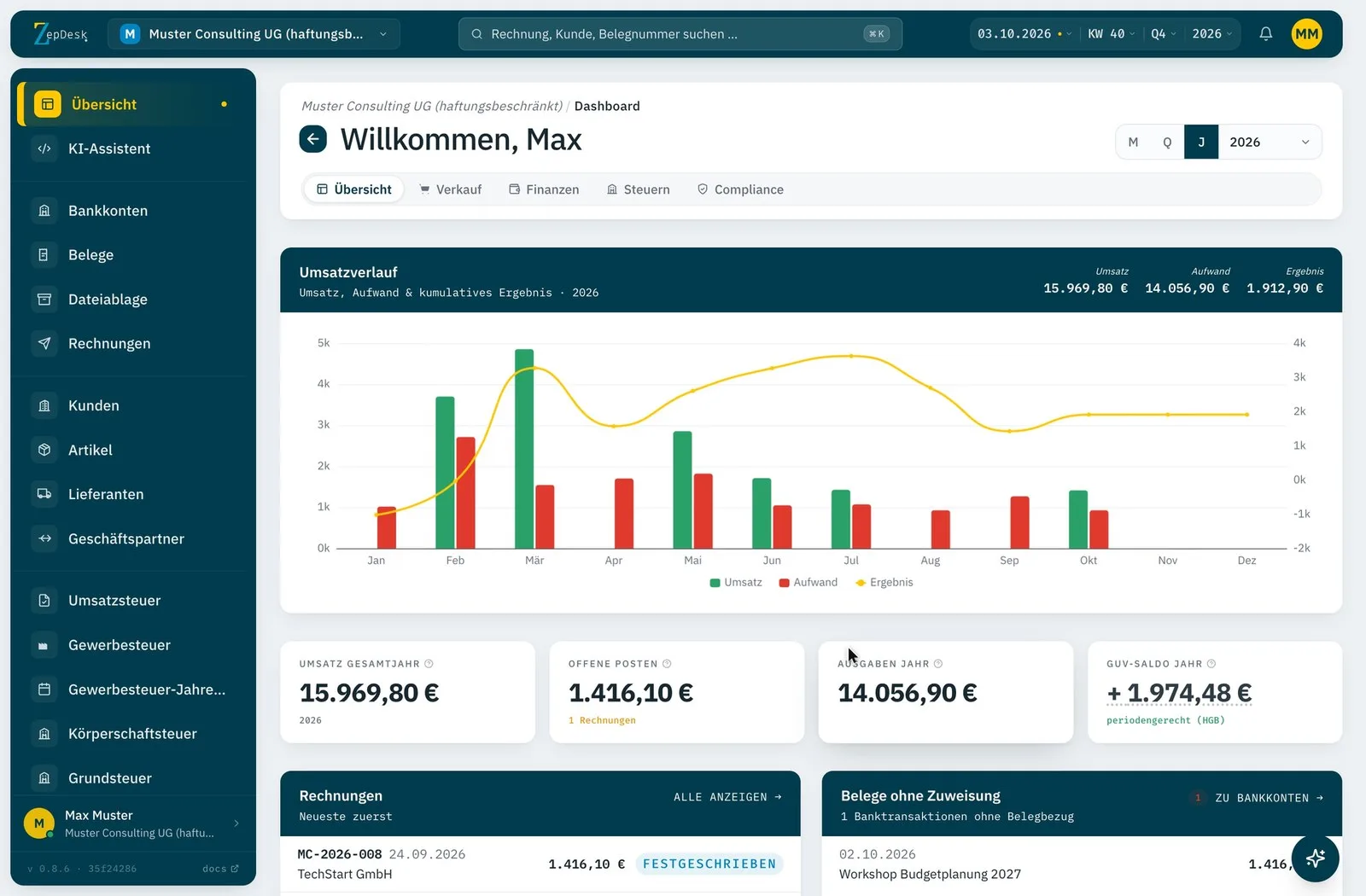Click the MM user avatar
This screenshot has width=1366, height=896.
click(x=1306, y=34)
